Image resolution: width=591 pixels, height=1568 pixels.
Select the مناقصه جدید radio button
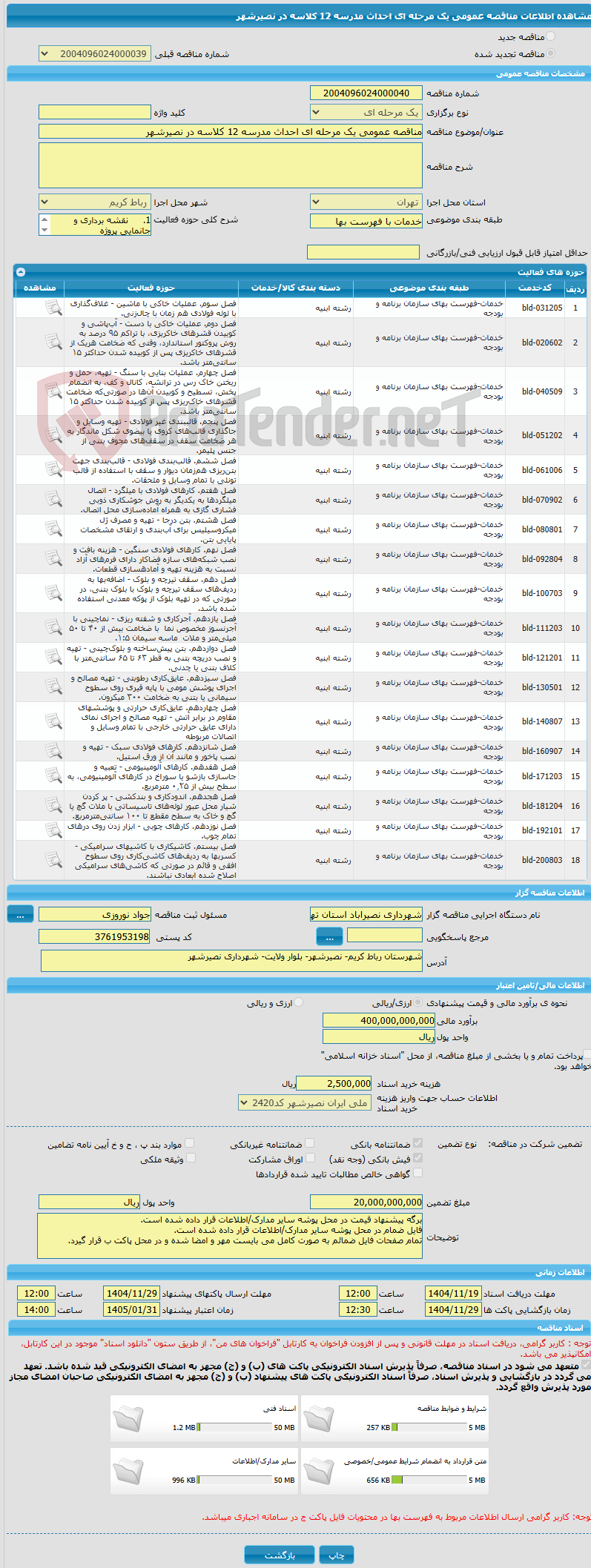click(550, 36)
